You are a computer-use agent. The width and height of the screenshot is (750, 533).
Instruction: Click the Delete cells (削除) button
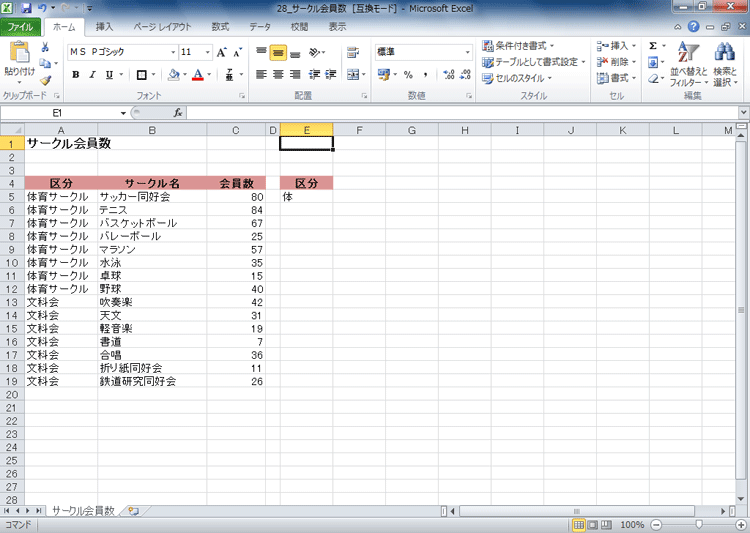pos(616,62)
